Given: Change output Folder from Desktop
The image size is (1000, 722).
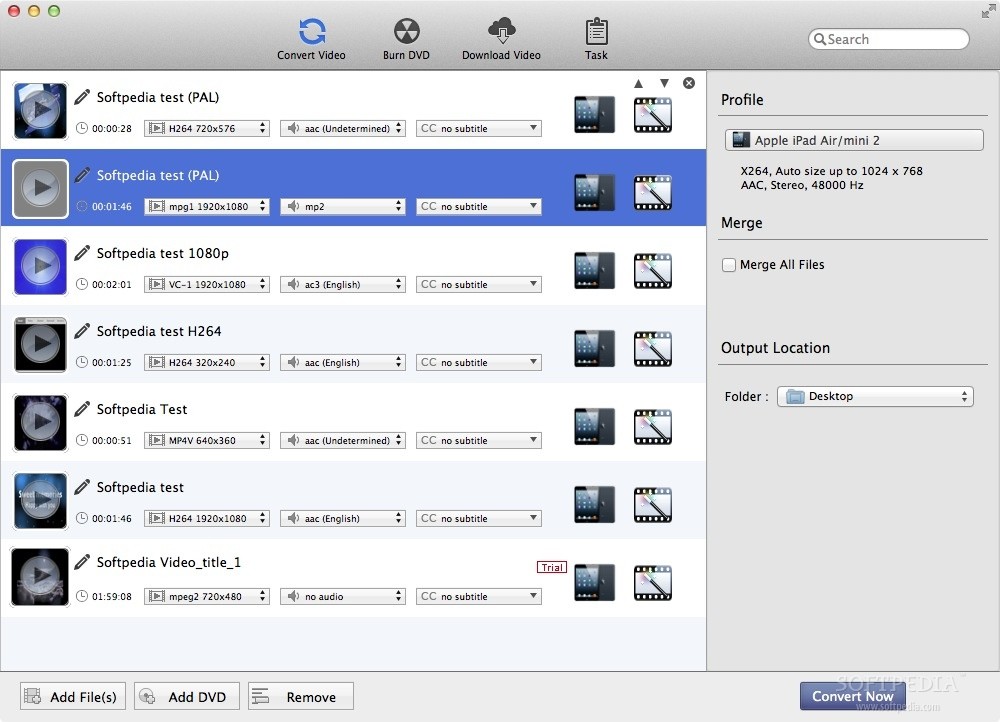Looking at the screenshot, I should pyautogui.click(x=874, y=396).
